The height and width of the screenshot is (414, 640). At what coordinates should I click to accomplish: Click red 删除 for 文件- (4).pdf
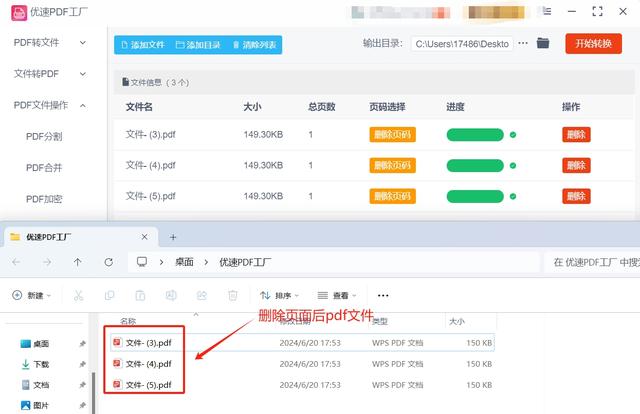point(576,165)
